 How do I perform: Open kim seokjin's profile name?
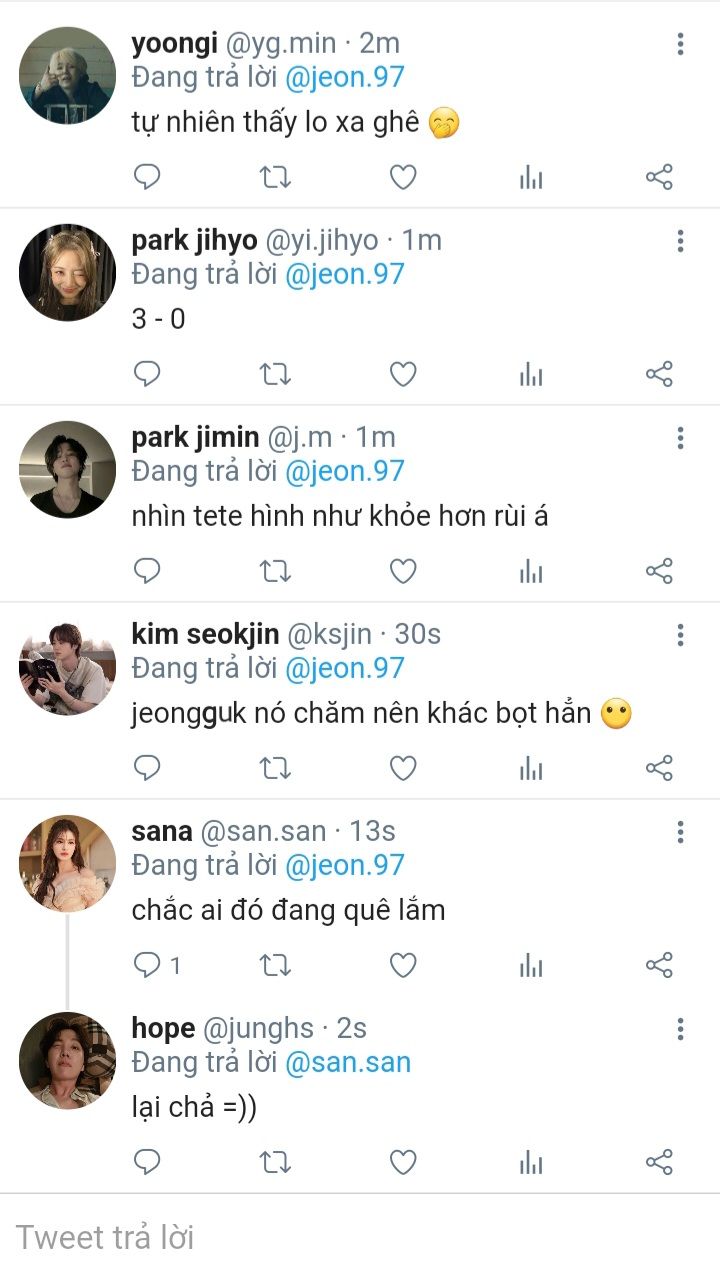(x=205, y=634)
